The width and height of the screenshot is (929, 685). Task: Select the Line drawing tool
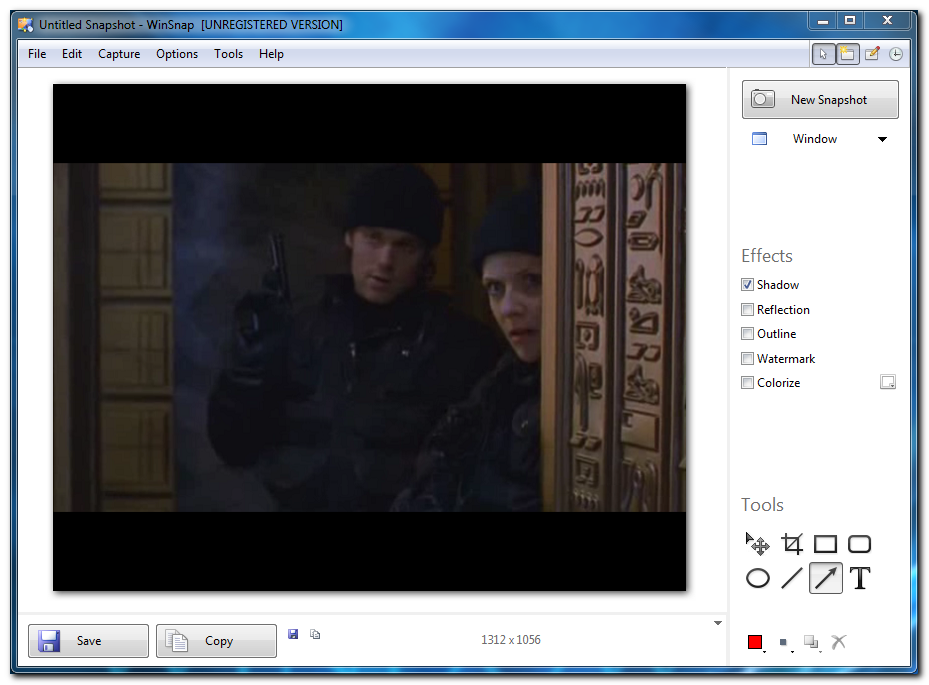(x=792, y=578)
